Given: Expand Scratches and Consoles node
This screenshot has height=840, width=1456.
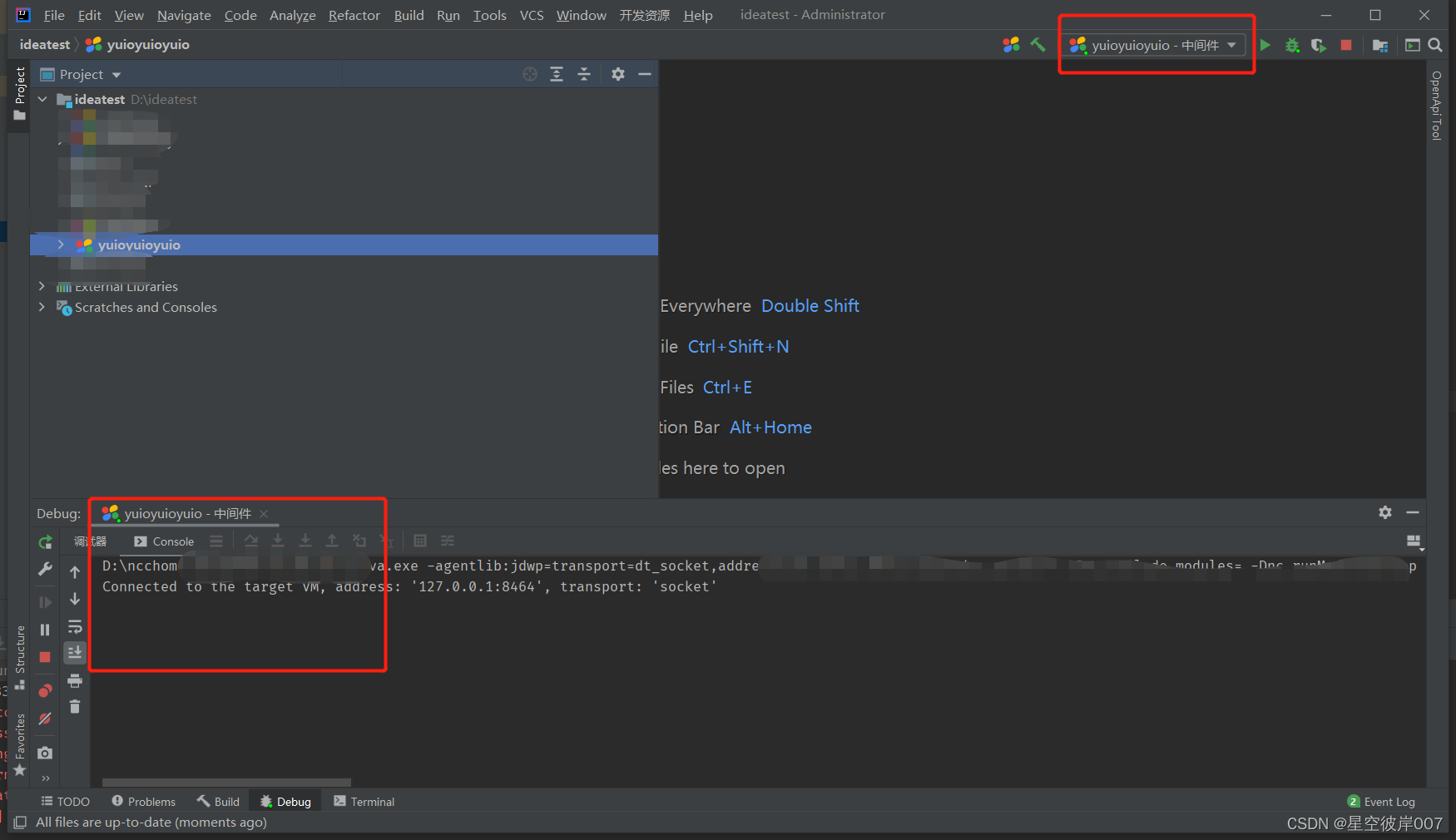Looking at the screenshot, I should click(x=42, y=307).
